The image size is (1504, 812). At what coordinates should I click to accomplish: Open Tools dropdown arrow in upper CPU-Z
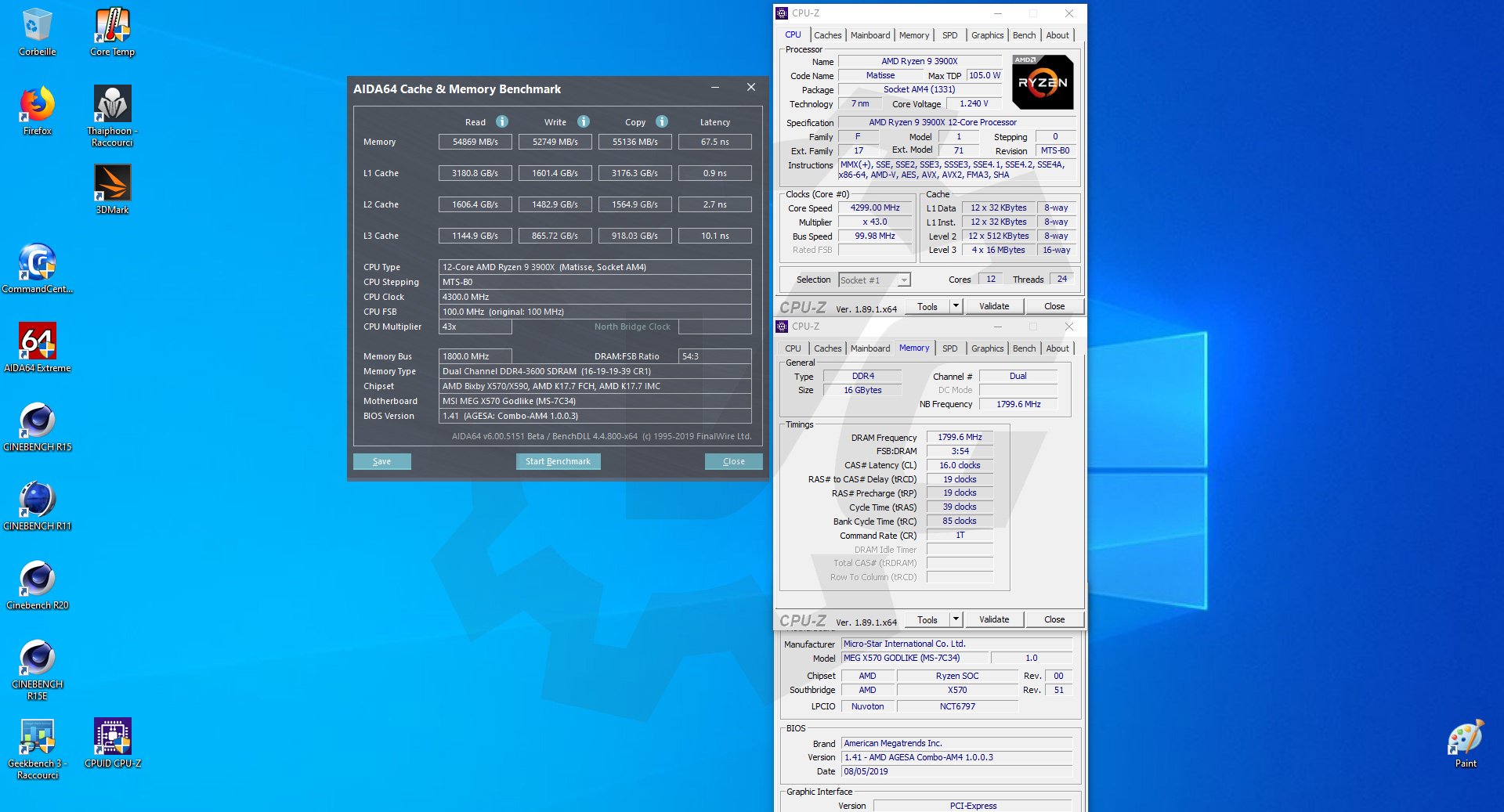(956, 306)
